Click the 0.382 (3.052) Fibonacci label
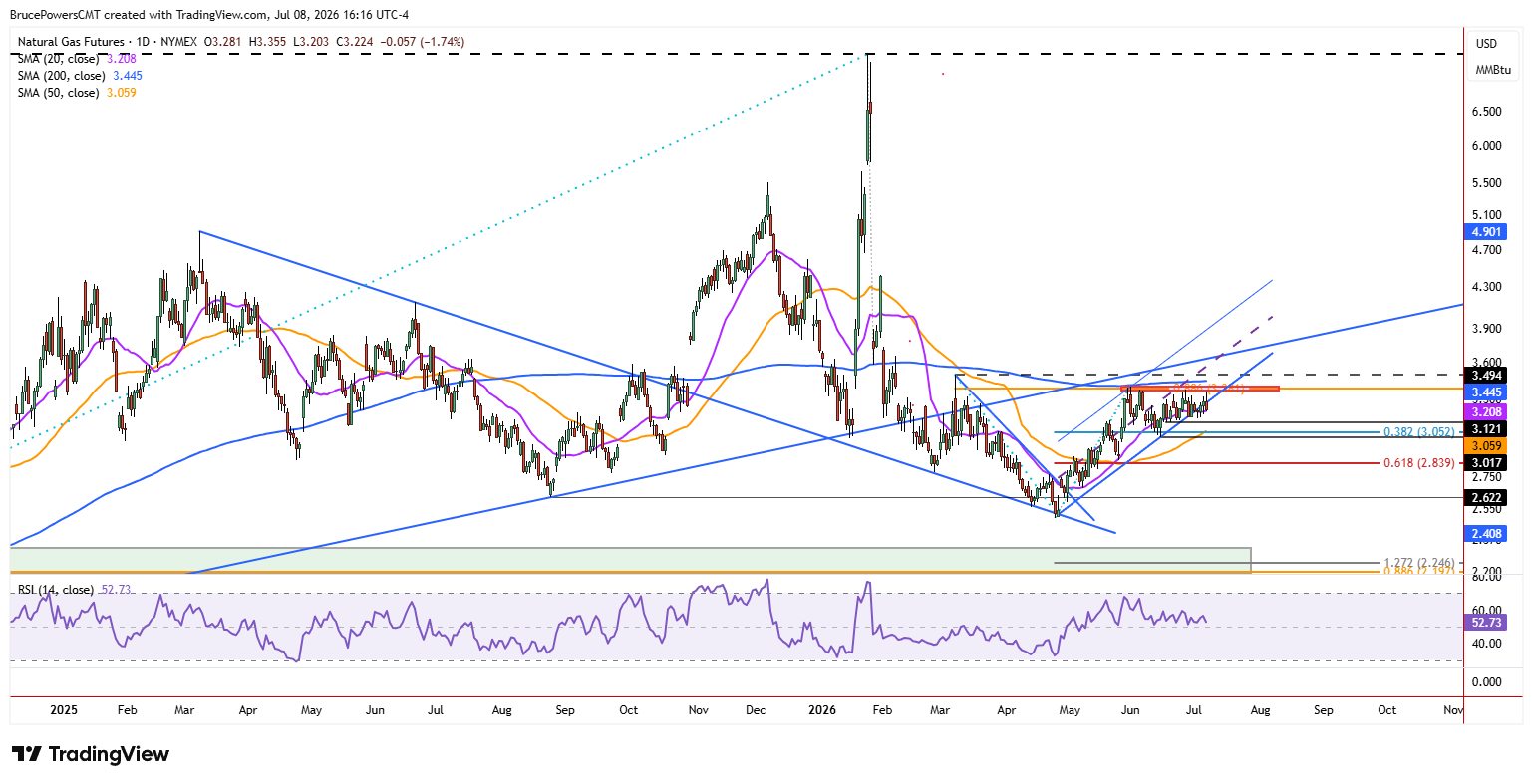 click(1419, 432)
